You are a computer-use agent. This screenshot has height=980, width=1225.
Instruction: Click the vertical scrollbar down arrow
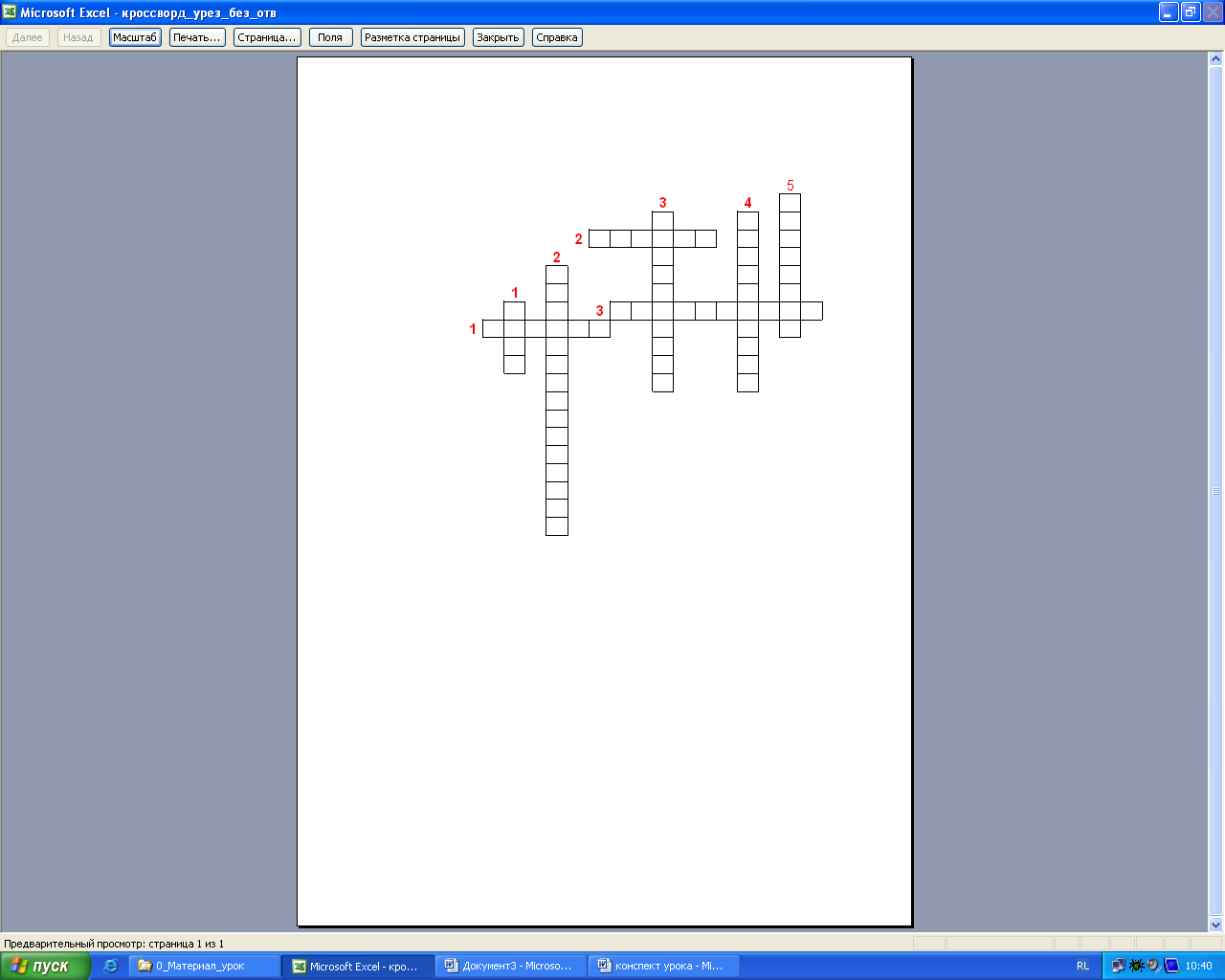pyautogui.click(x=1216, y=924)
